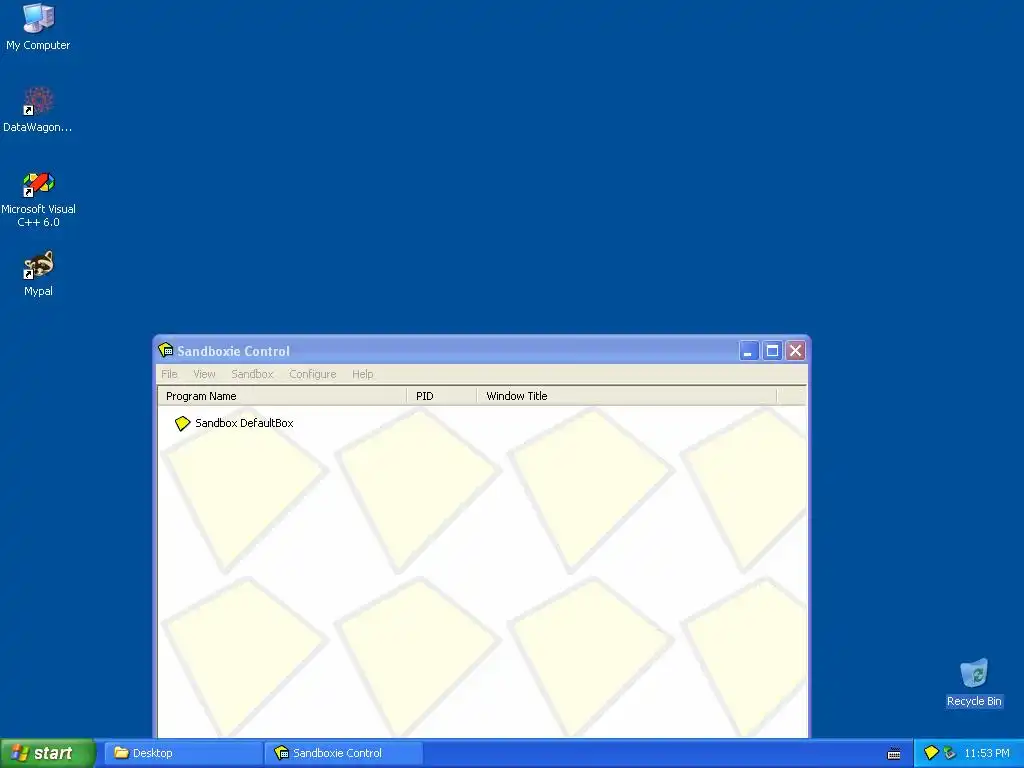
Task: Close the Sandboxie Control window
Action: point(795,351)
